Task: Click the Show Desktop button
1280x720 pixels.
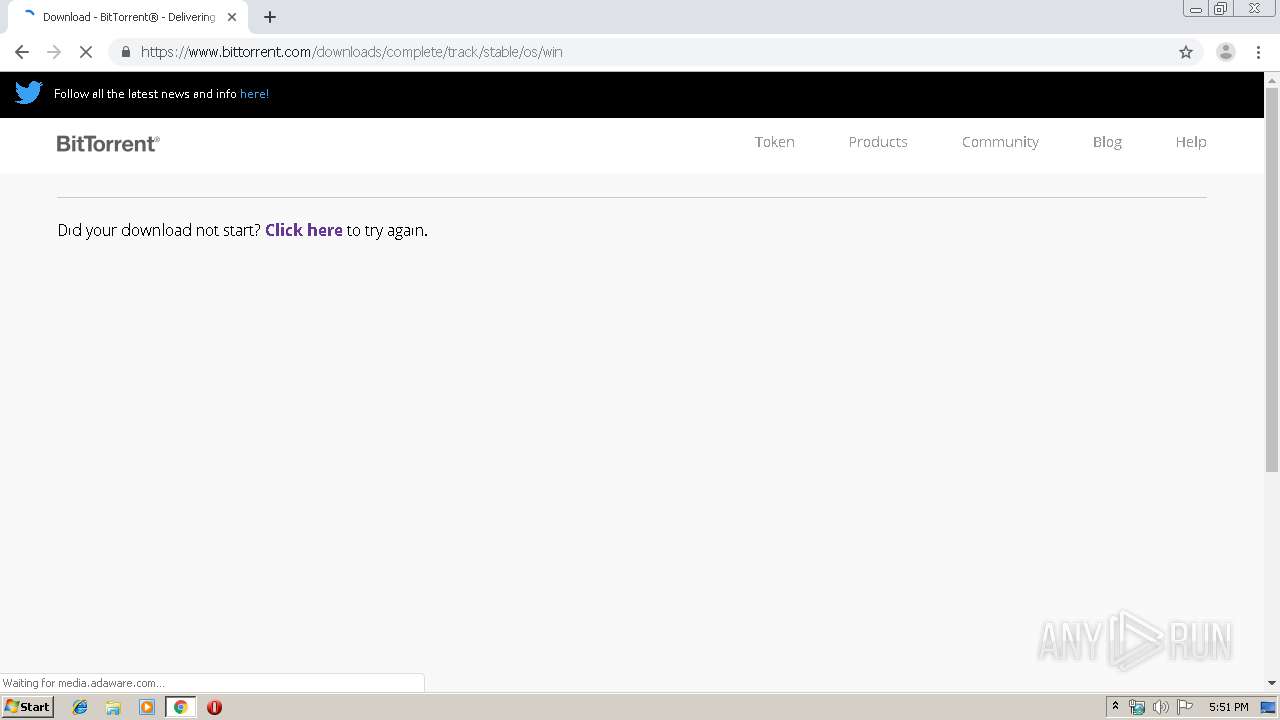Action: [1269, 707]
